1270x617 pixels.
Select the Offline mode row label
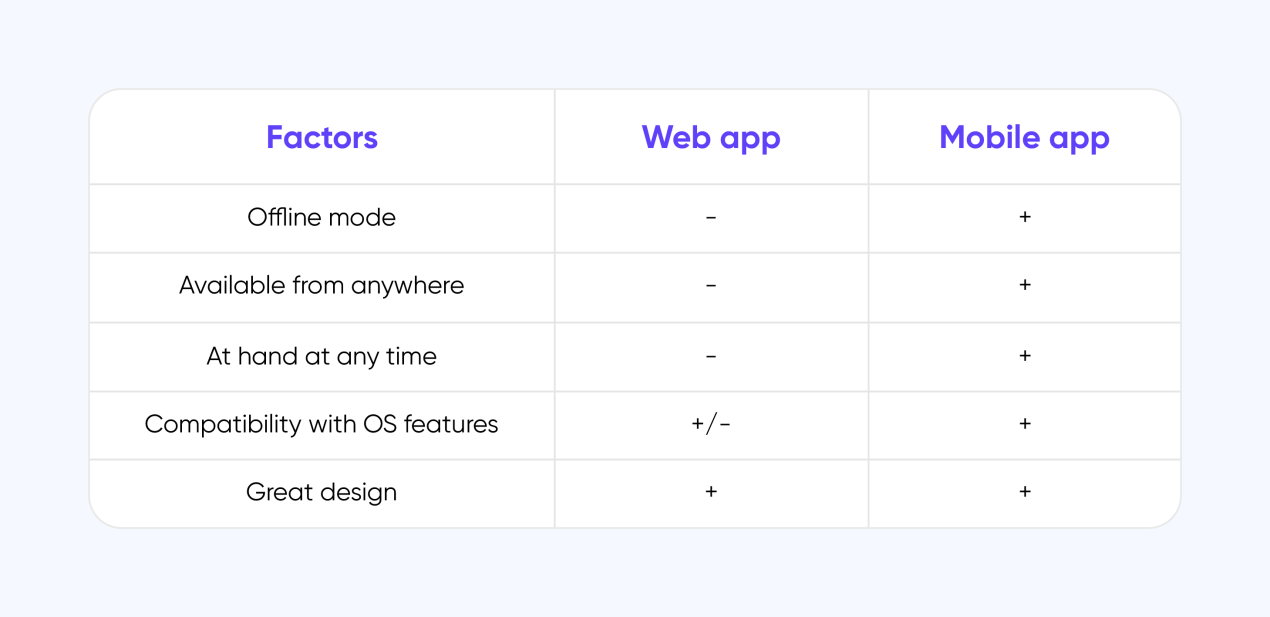(x=322, y=217)
